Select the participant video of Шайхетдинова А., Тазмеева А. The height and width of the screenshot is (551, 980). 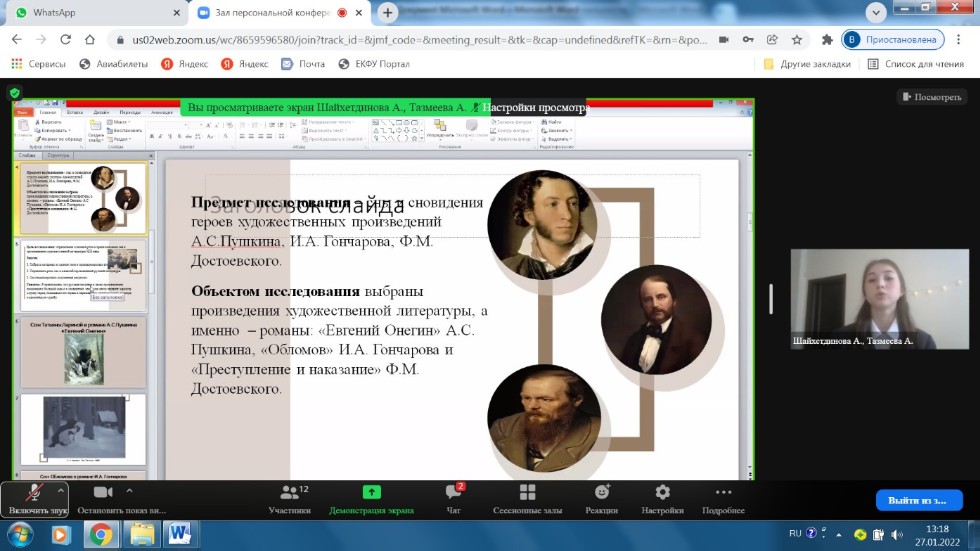[879, 299]
